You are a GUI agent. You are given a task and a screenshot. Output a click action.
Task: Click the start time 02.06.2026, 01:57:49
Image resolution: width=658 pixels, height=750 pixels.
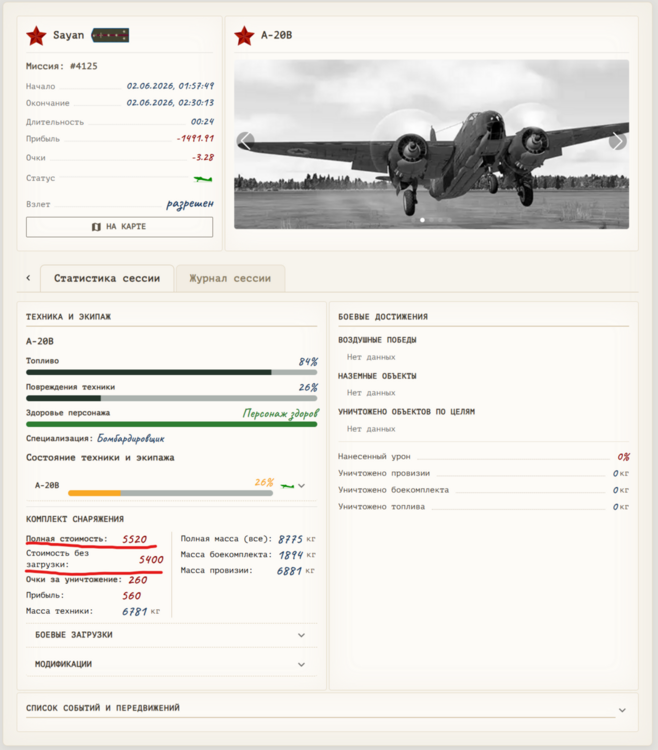[170, 86]
